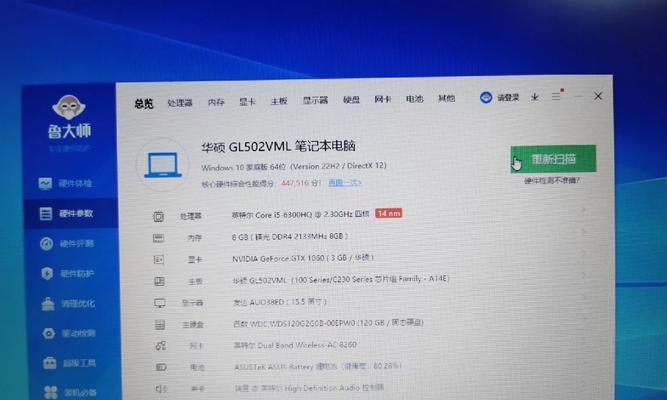Click the download arrow icon in title bar
The width and height of the screenshot is (667, 400).
click(x=535, y=97)
